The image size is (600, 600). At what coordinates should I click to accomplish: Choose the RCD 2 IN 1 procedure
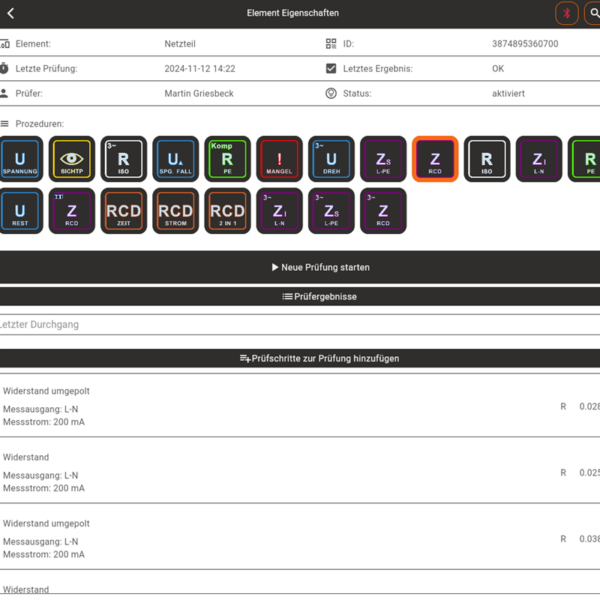[x=228, y=211]
